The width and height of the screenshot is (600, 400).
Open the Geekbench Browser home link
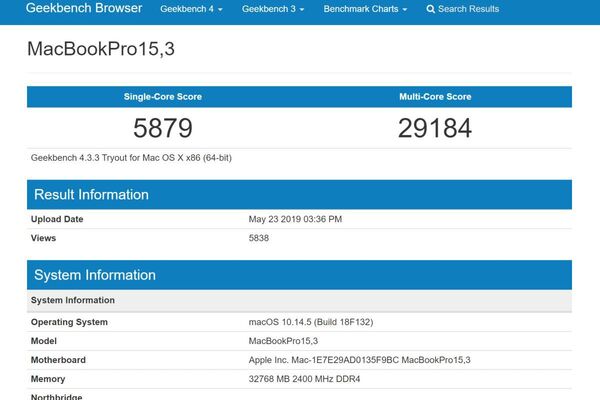pos(84,8)
